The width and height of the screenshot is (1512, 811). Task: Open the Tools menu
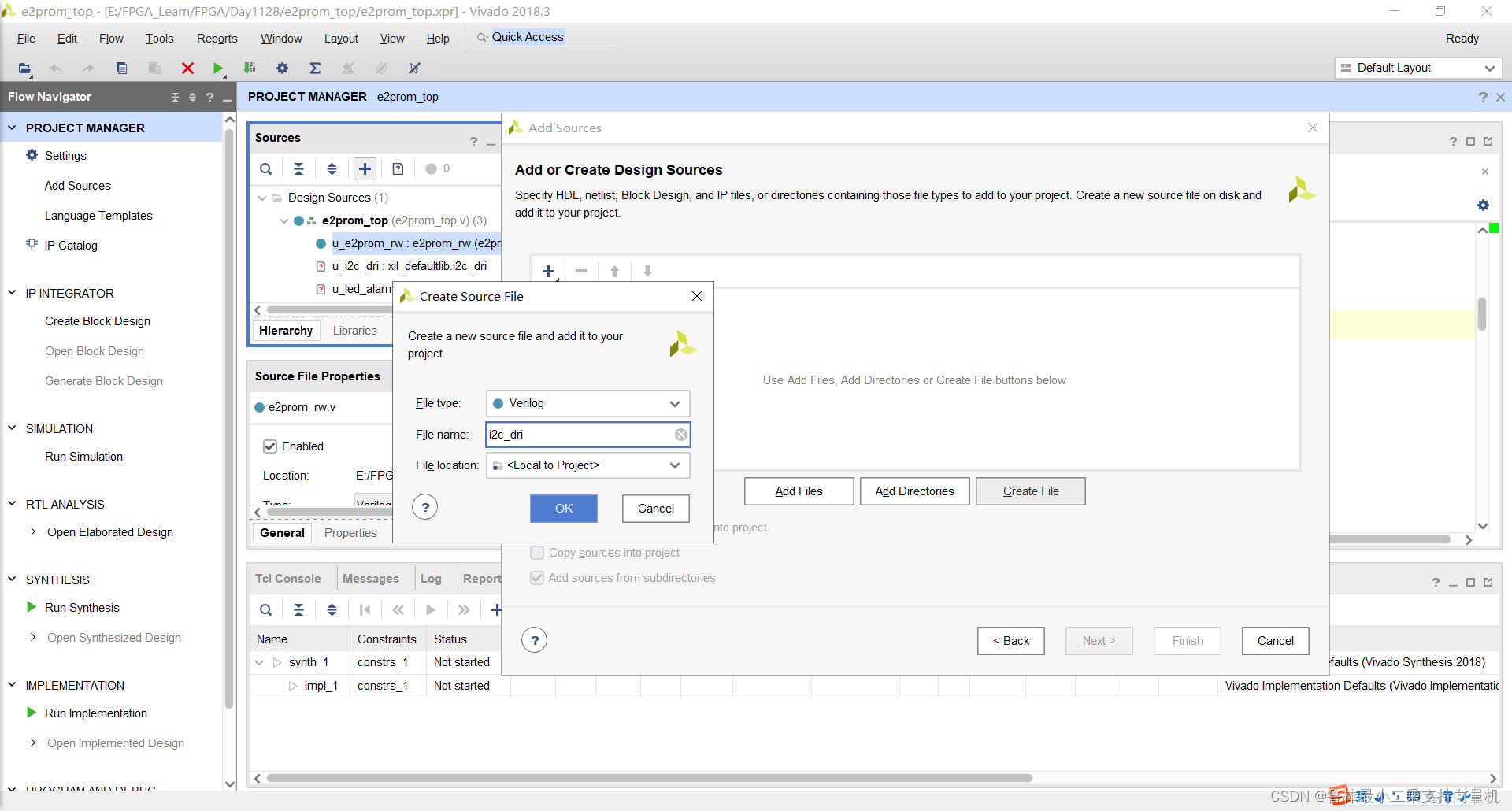click(159, 39)
